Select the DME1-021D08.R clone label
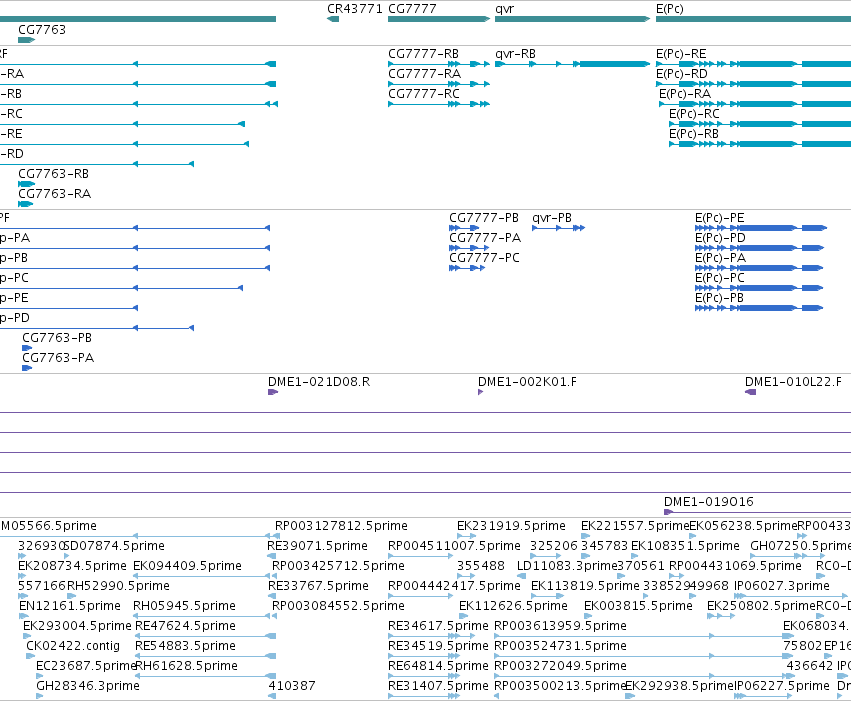The width and height of the screenshot is (851, 701). pyautogui.click(x=319, y=382)
